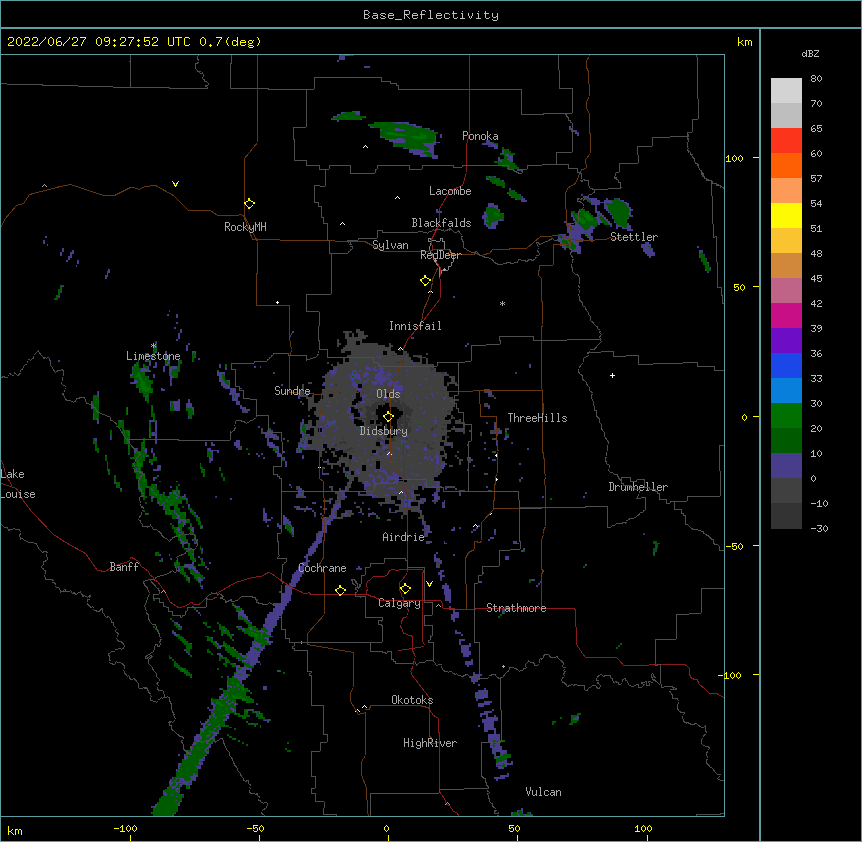This screenshot has width=862, height=842.
Task: Click the yellow diamond marker near RockyMH
Action: (249, 204)
